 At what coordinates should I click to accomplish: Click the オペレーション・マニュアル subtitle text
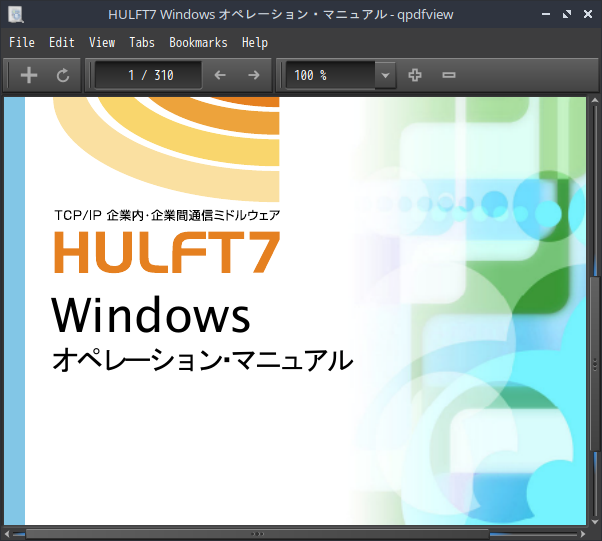click(x=202, y=360)
